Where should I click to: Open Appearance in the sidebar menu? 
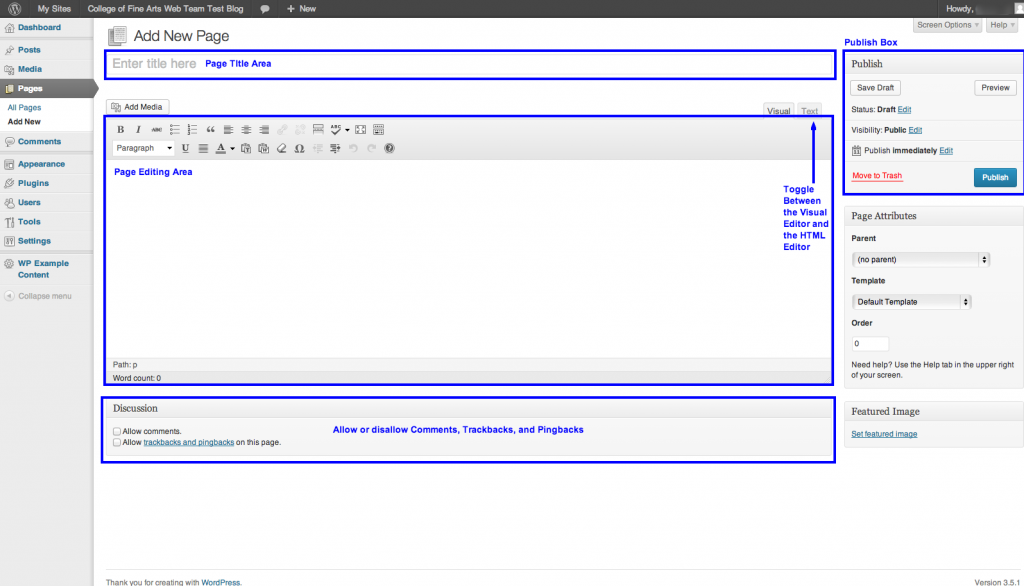click(41, 164)
